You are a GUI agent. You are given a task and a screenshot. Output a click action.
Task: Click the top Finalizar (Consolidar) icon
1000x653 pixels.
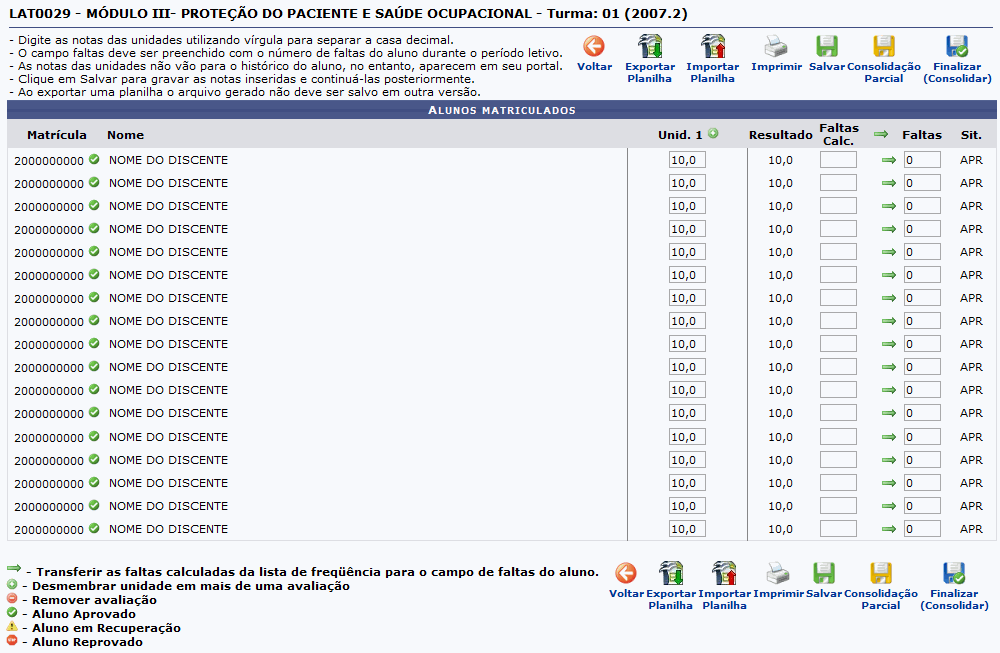click(x=957, y=46)
